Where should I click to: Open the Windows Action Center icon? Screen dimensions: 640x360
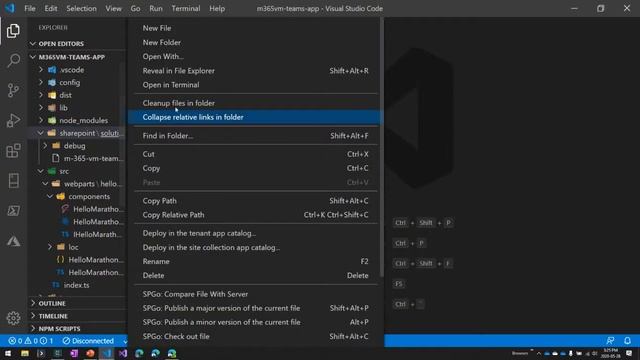coord(629,353)
